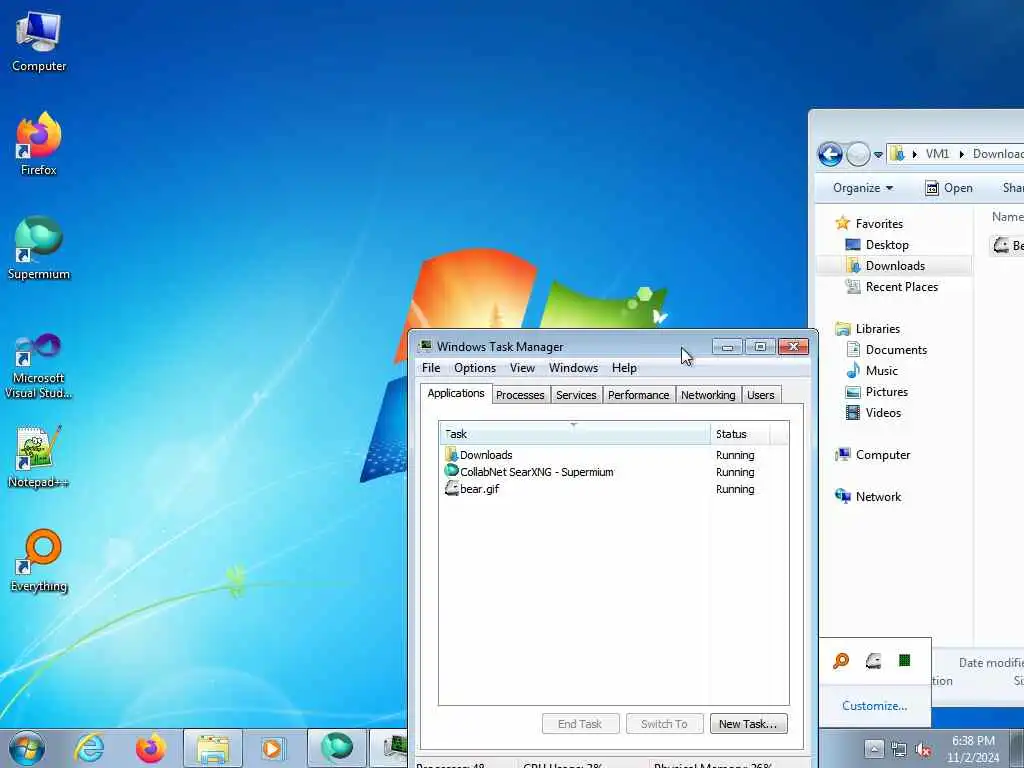The width and height of the screenshot is (1024, 768).
Task: Select Network in navigation pane
Action: tap(878, 496)
